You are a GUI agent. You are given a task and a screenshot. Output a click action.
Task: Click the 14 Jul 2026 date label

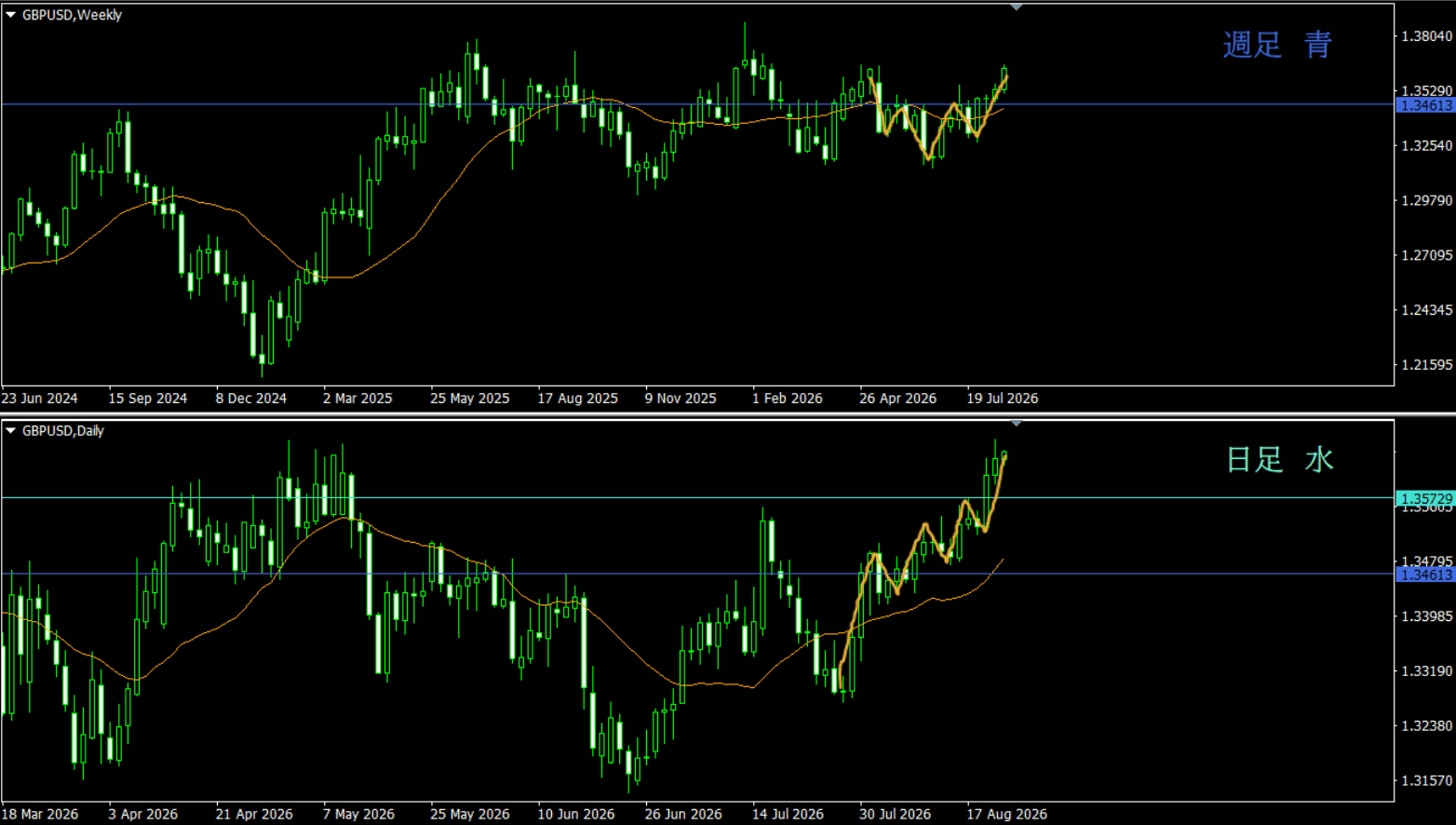click(x=788, y=815)
